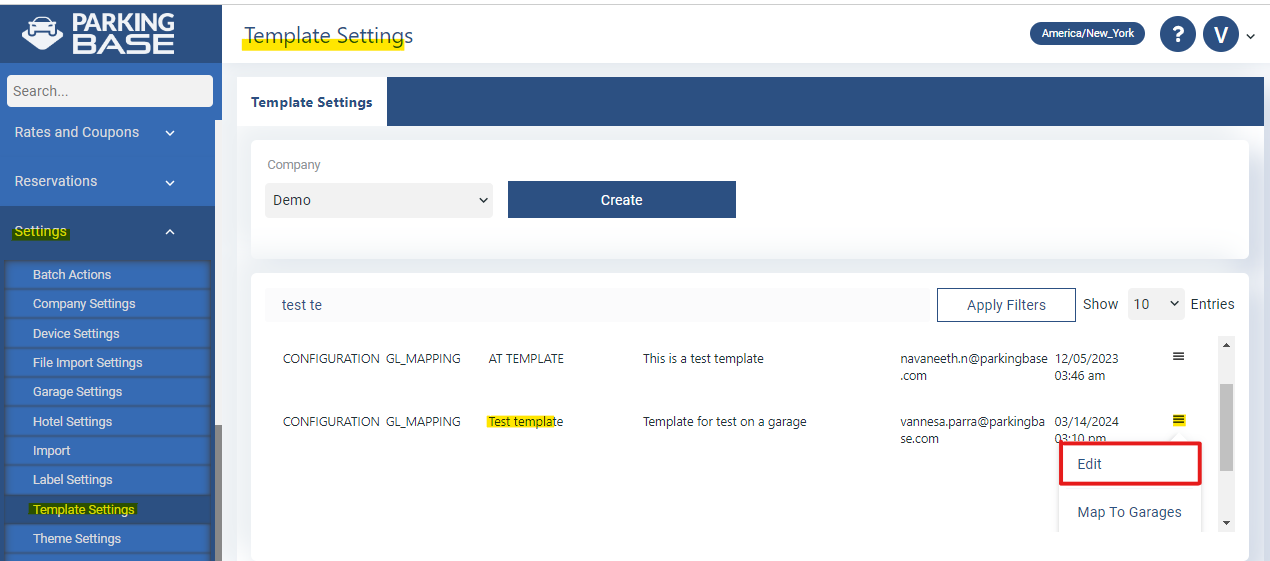Image resolution: width=1270 pixels, height=561 pixels.
Task: Click the help question mark icon
Action: pyautogui.click(x=1178, y=34)
